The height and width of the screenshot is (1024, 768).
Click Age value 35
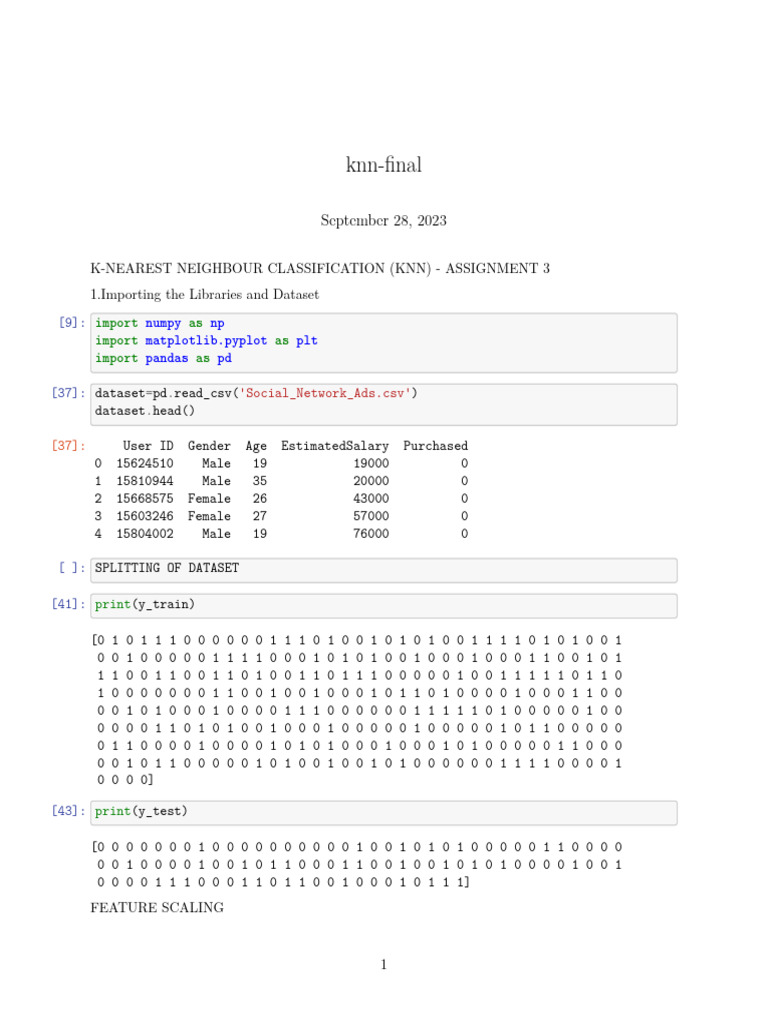pos(260,481)
